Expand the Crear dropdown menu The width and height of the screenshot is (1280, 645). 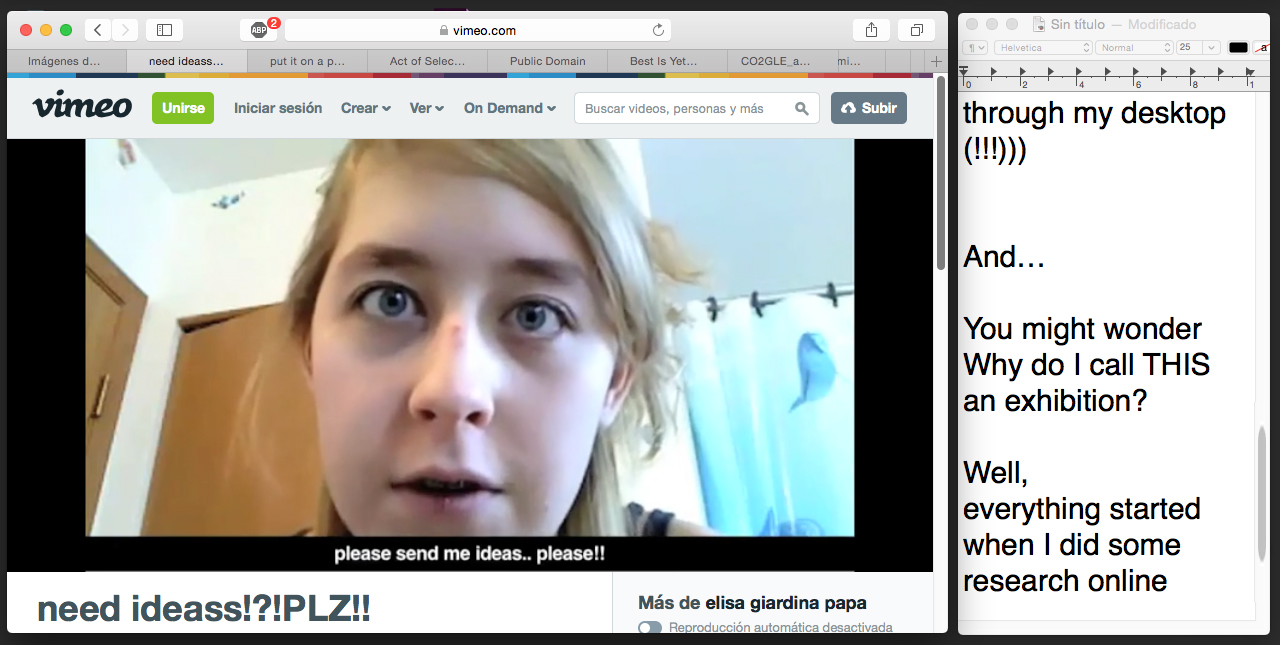(x=365, y=108)
